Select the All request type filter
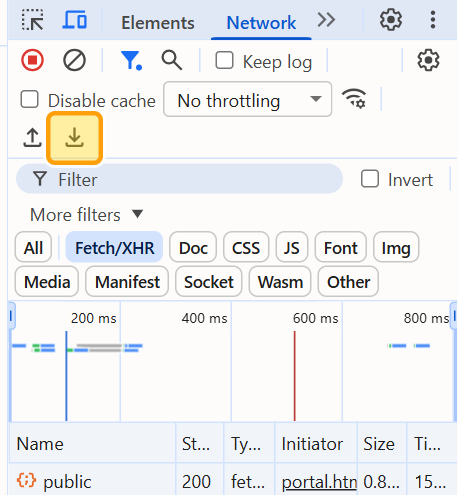Viewport: 458px width, 495px height. (x=33, y=248)
